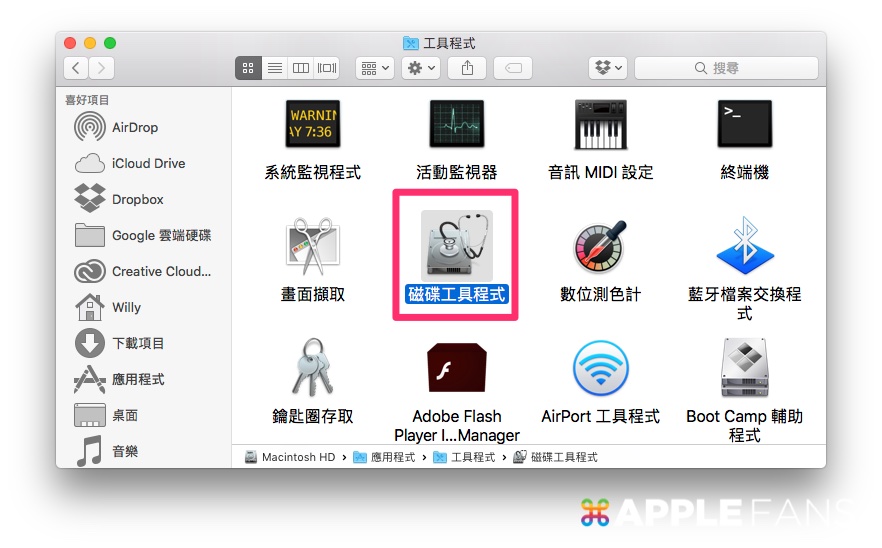882x548 pixels.
Task: Select the 藍牙檔案交換程式 Bluetooth icon
Action: [x=745, y=245]
